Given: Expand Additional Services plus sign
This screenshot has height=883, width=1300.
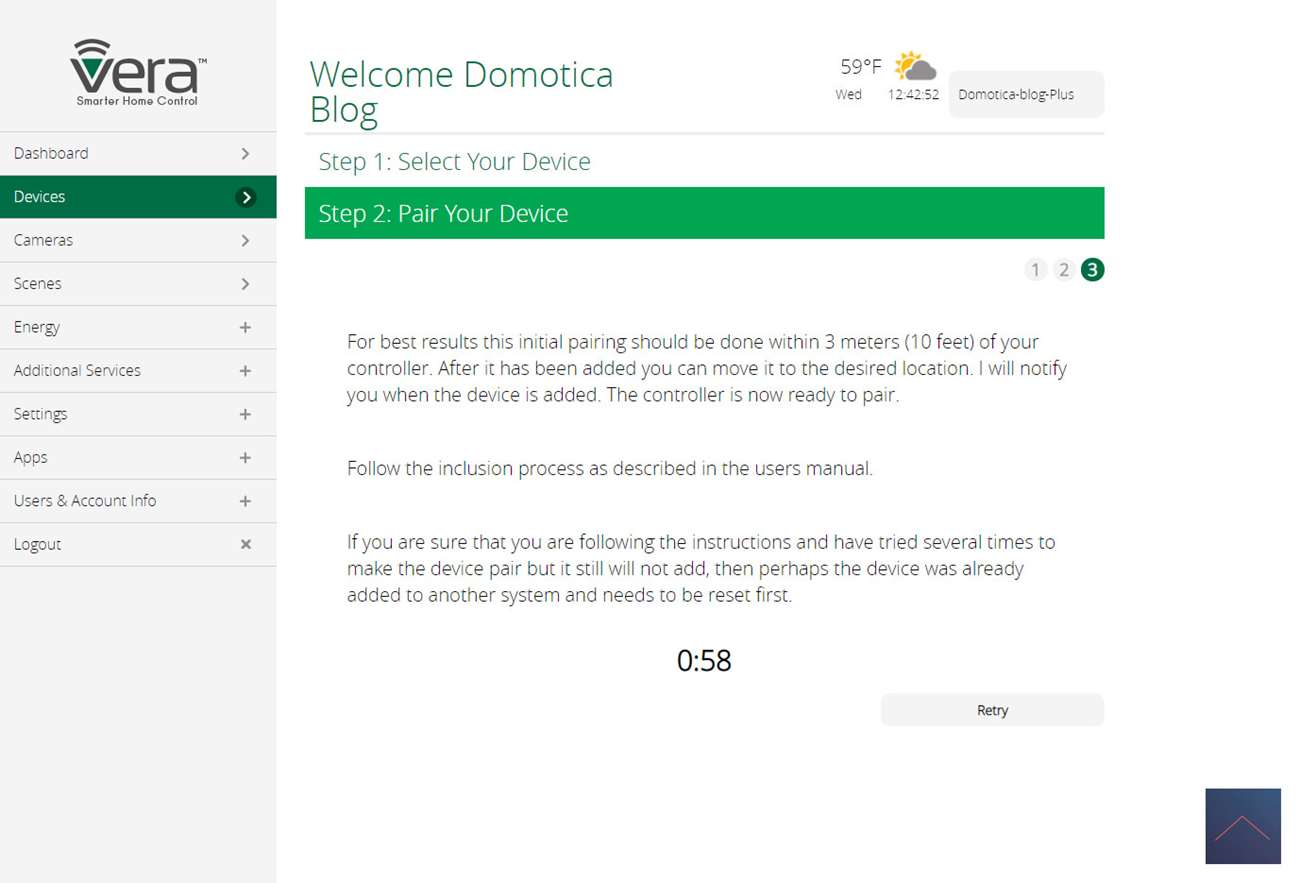Looking at the screenshot, I should [246, 371].
